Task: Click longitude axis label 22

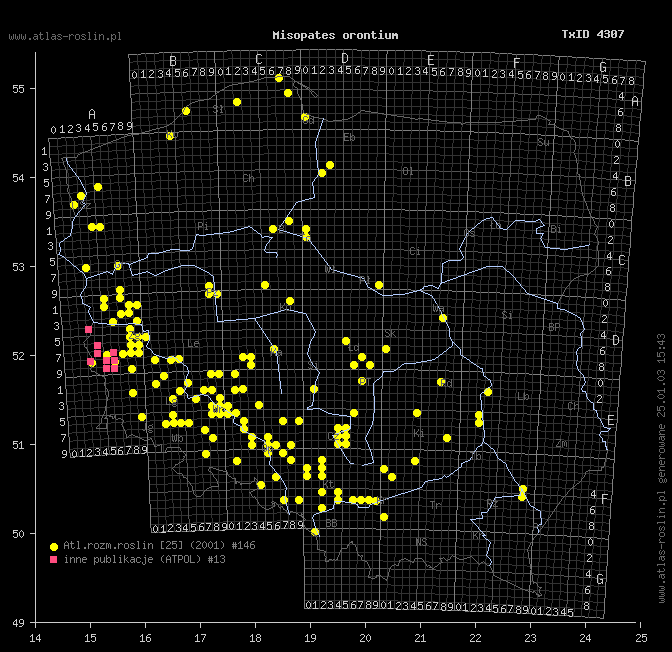Action: (475, 638)
